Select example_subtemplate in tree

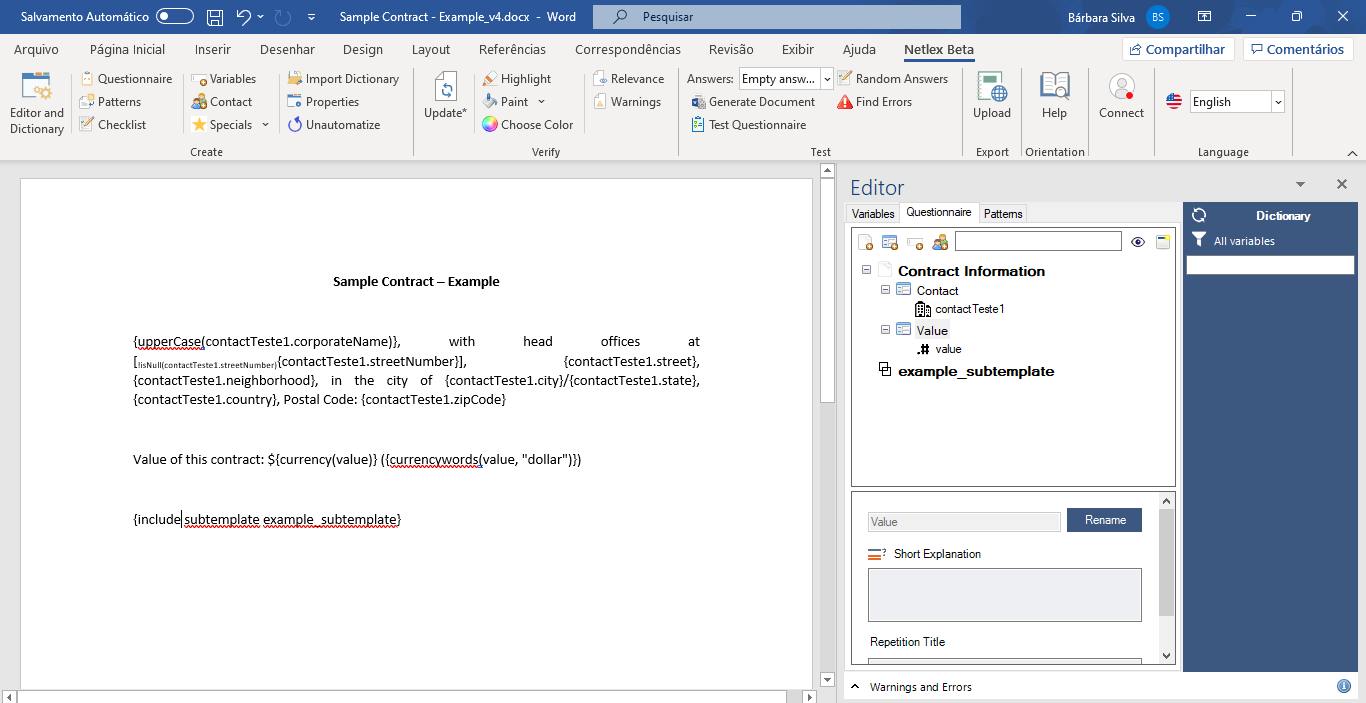coord(976,371)
